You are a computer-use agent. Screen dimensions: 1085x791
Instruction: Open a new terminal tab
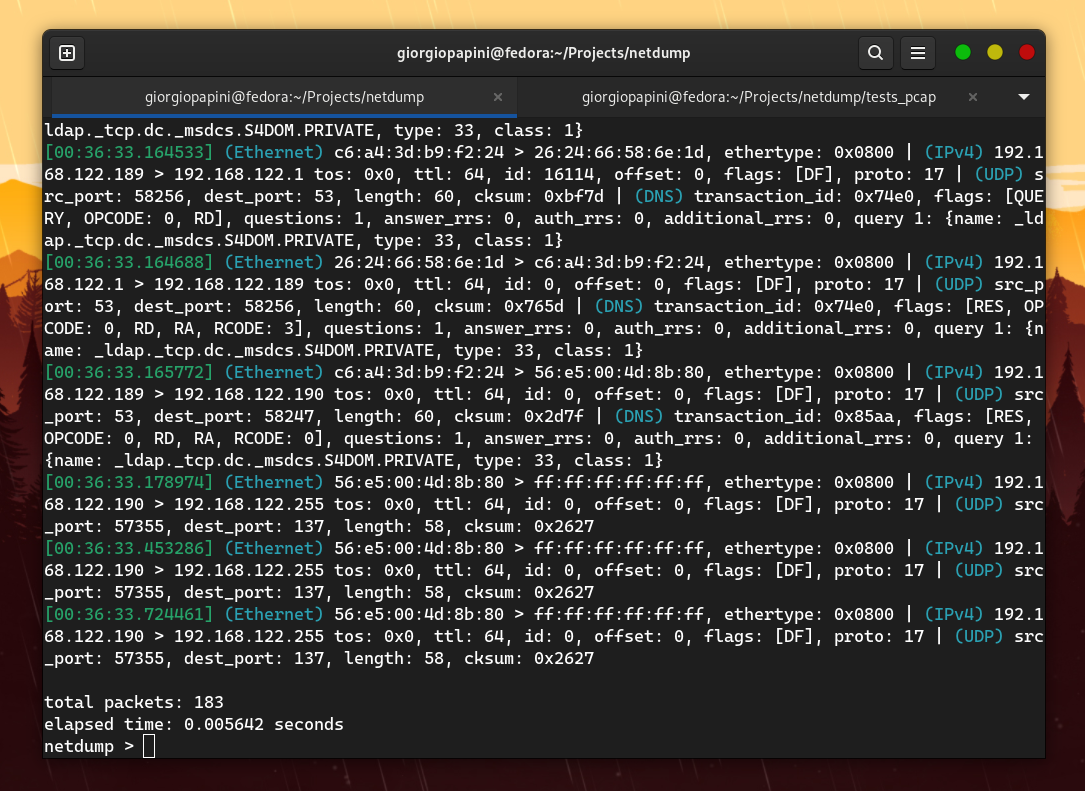(x=67, y=53)
